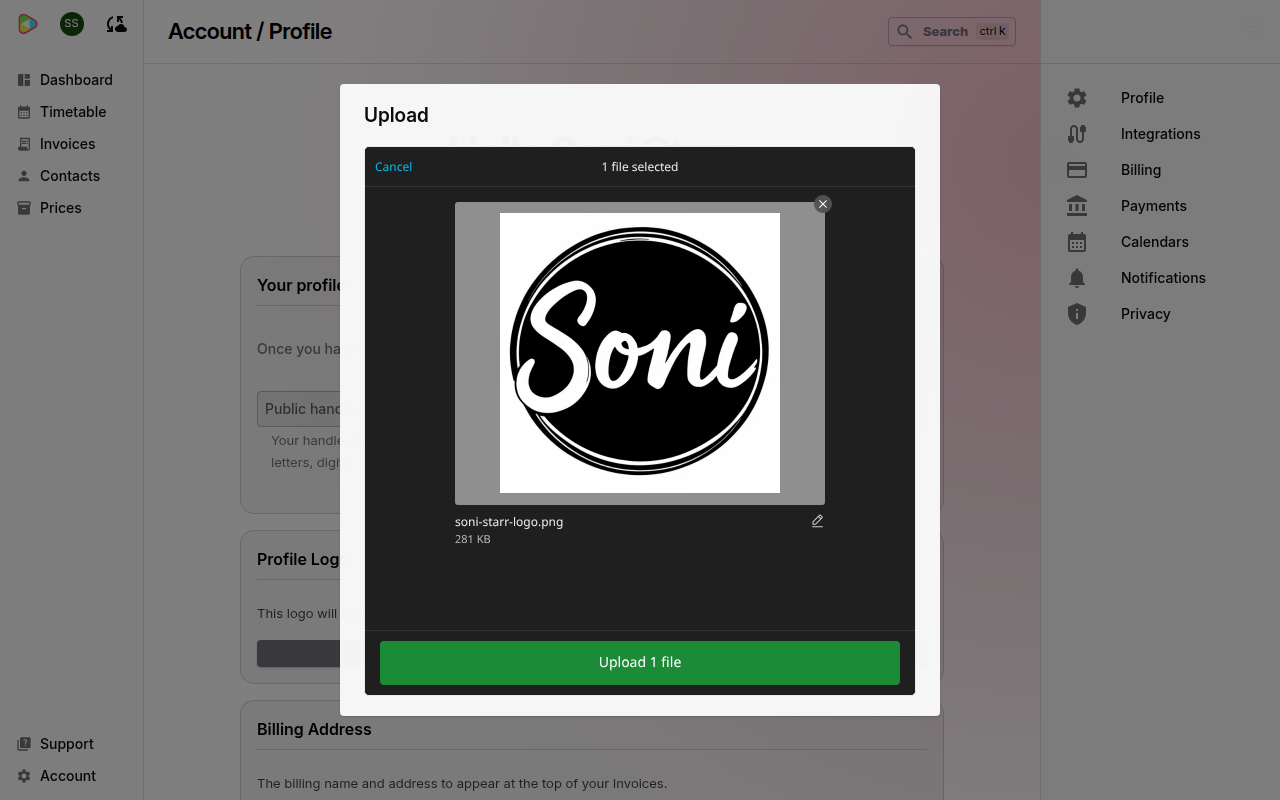Click the Prices sidebar icon

(x=24, y=208)
